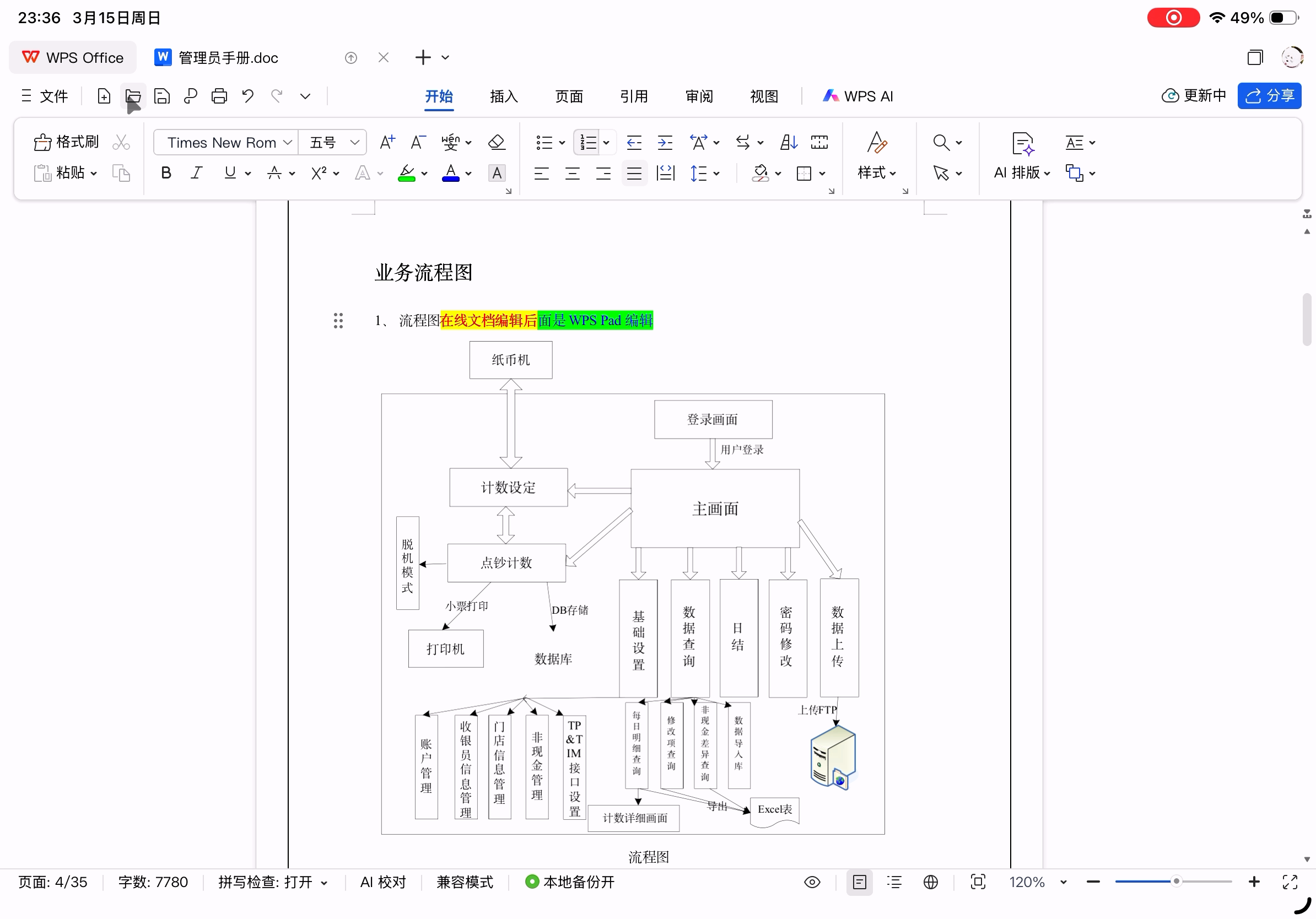Switch to the Insert (插入) tab

(504, 96)
